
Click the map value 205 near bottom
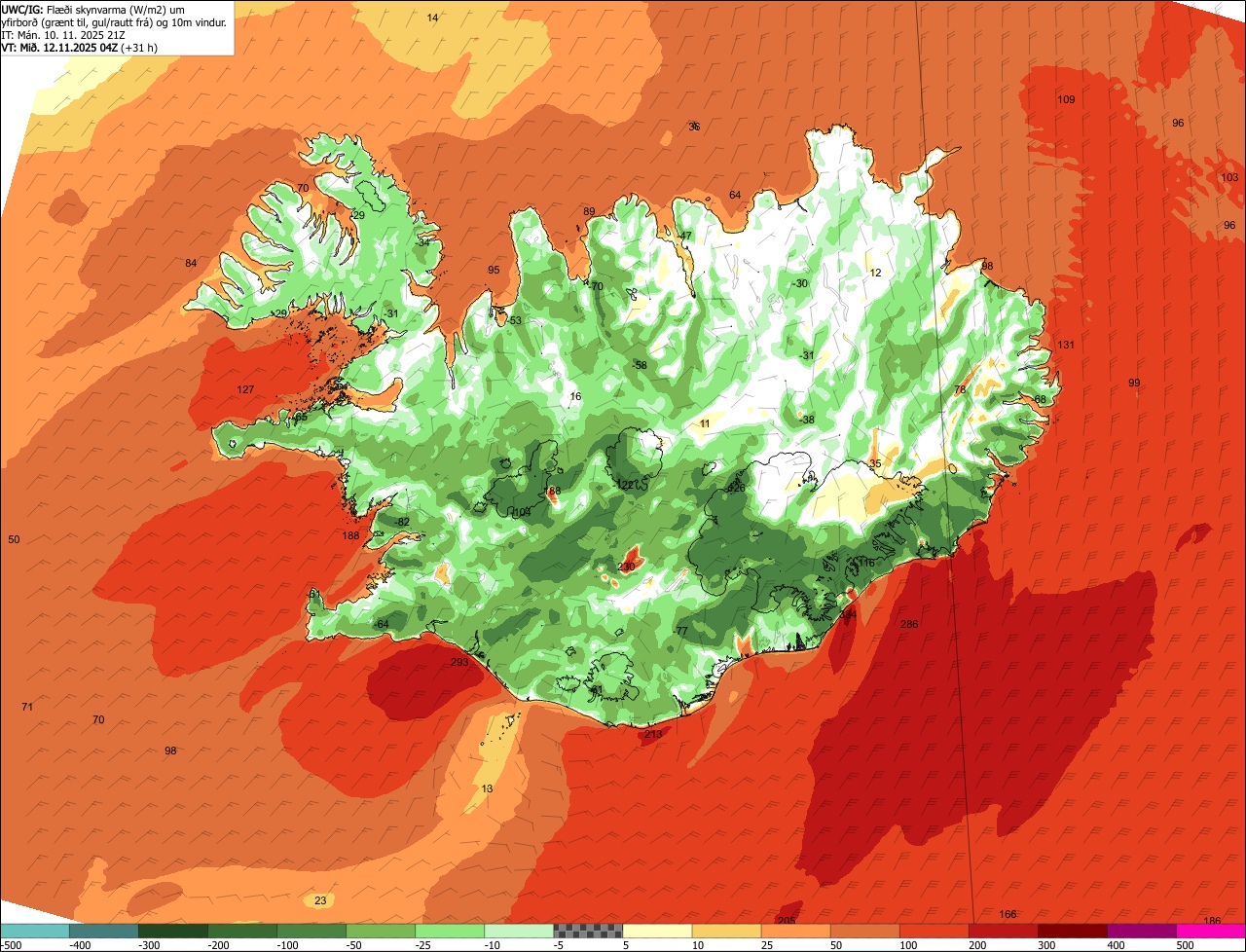(x=787, y=920)
